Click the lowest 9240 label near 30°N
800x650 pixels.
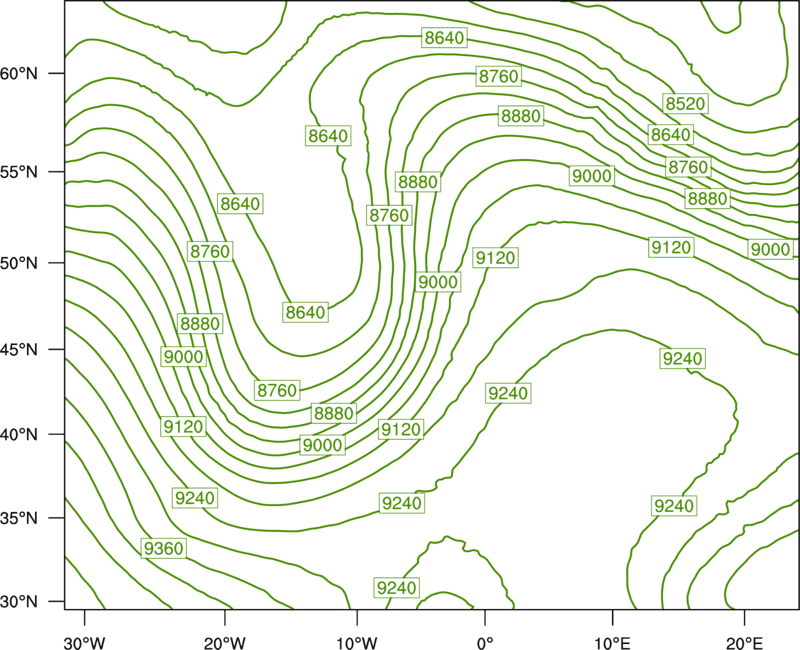click(396, 588)
